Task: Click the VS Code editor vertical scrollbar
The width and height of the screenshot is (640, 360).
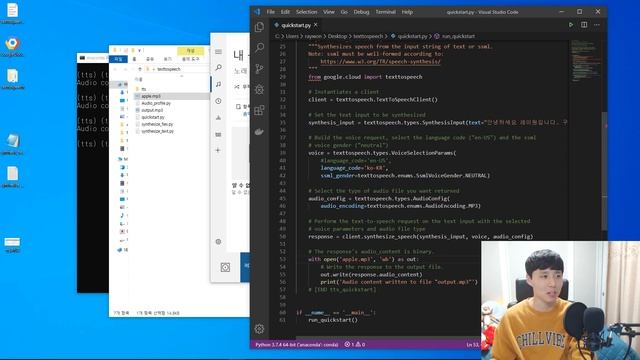Action: click(605, 171)
